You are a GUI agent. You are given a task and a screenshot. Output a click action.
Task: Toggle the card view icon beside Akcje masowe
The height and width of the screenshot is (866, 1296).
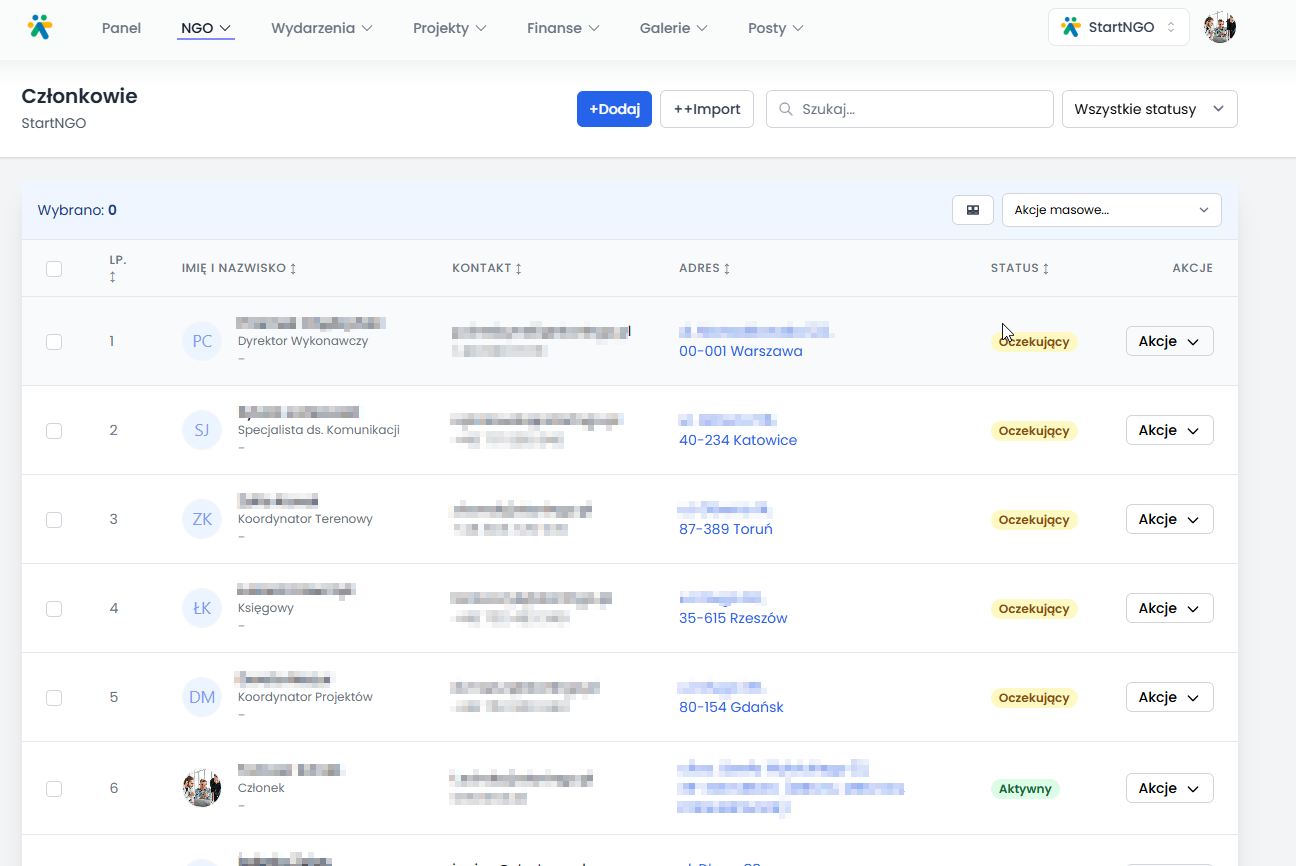click(x=972, y=210)
